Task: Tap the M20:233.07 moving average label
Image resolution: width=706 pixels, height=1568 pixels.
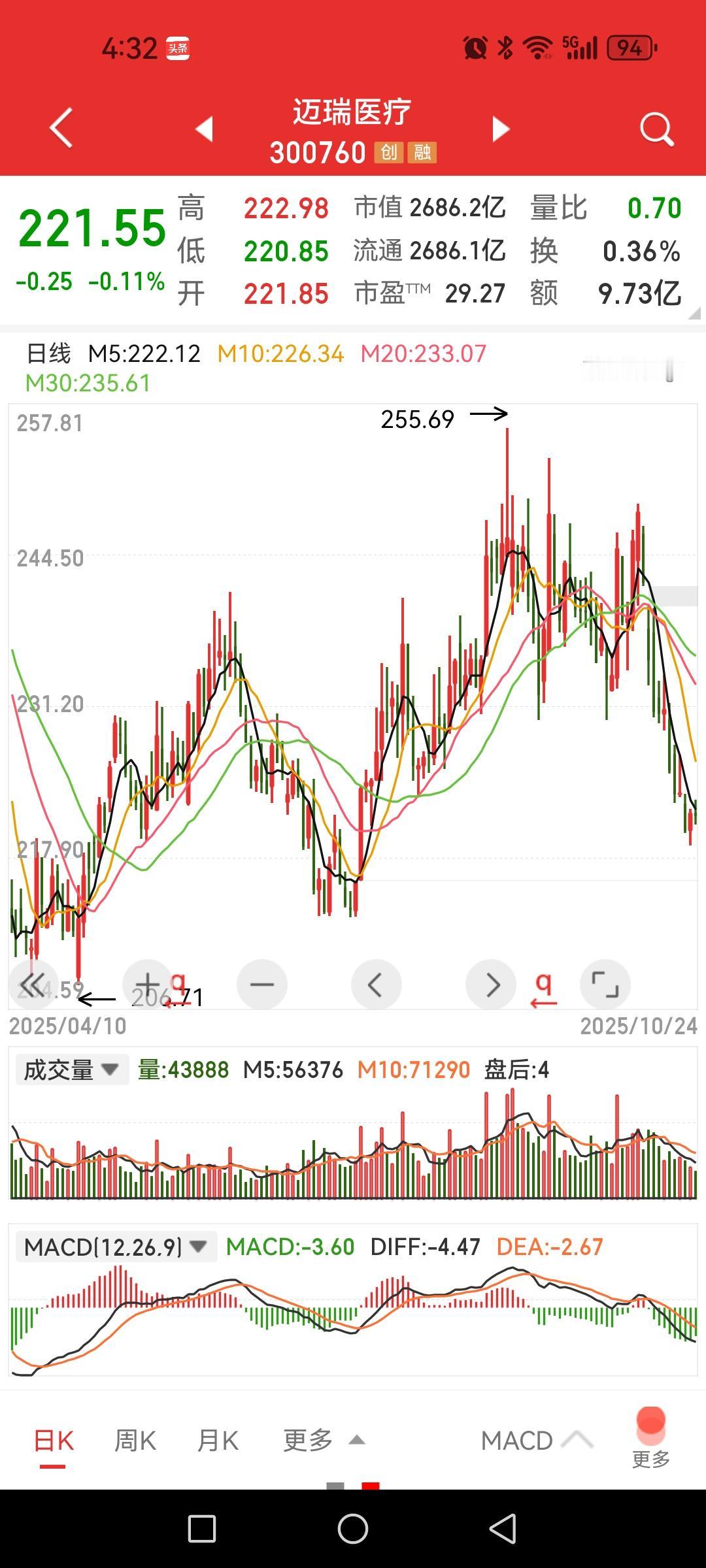Action: pos(424,354)
